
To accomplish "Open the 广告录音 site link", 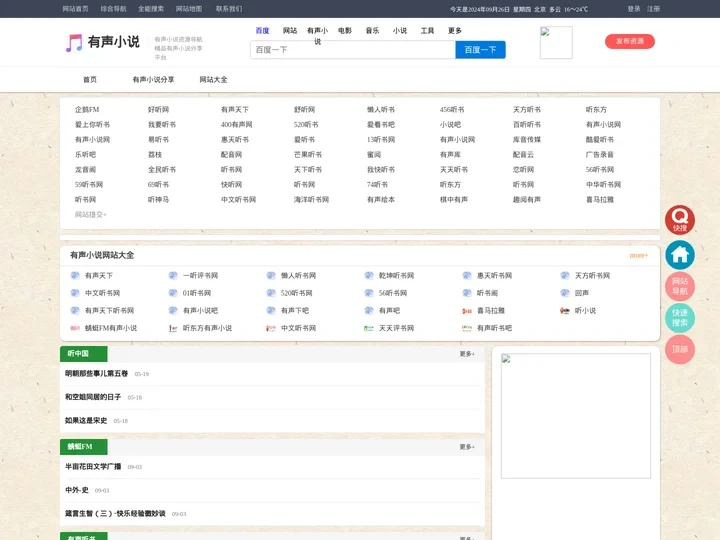I will click(600, 154).
